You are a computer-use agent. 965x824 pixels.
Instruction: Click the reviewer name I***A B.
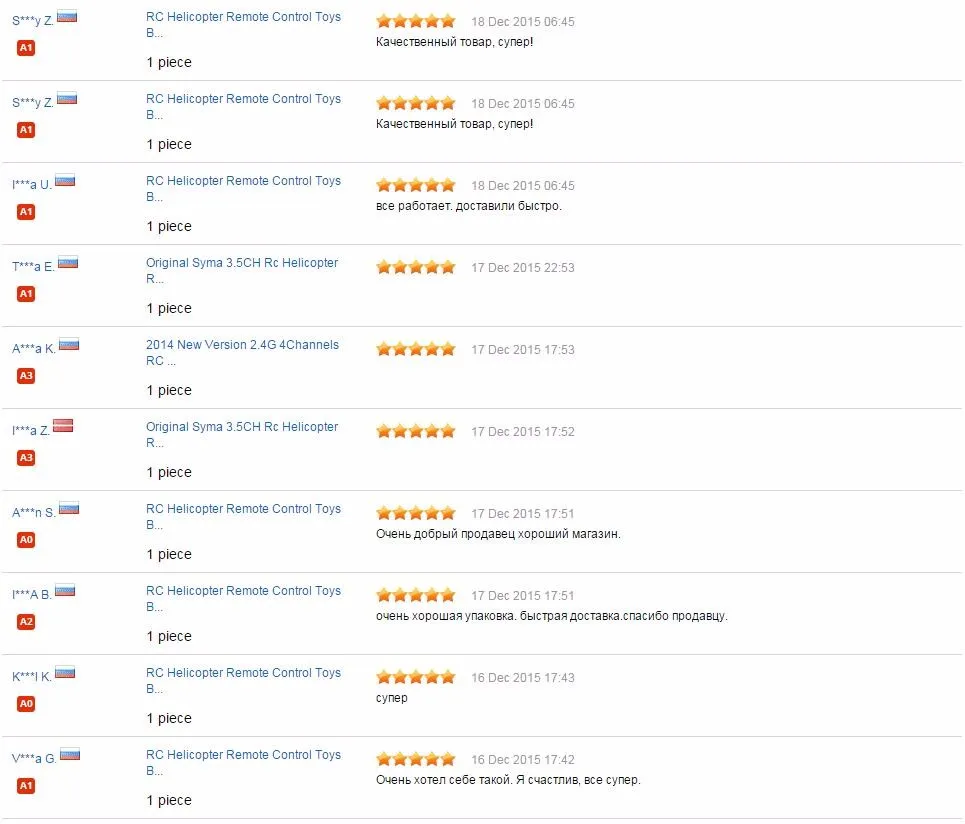[31, 594]
